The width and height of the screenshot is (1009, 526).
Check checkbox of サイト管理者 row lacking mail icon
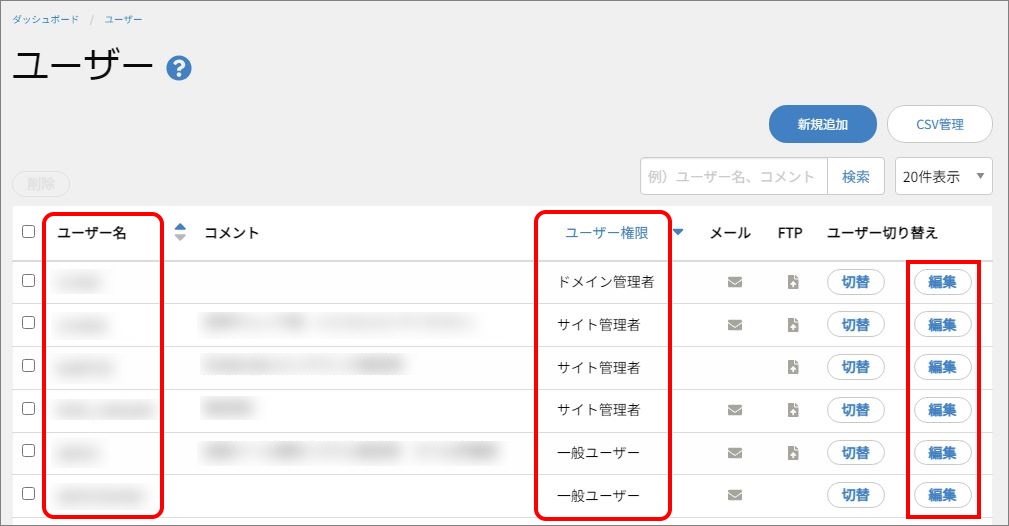click(x=28, y=365)
